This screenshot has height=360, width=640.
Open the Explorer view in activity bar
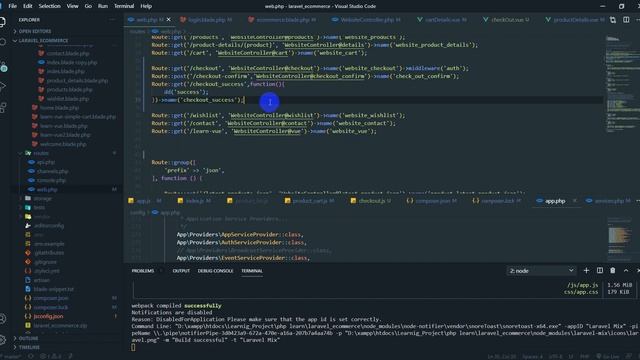tap(2, 22)
